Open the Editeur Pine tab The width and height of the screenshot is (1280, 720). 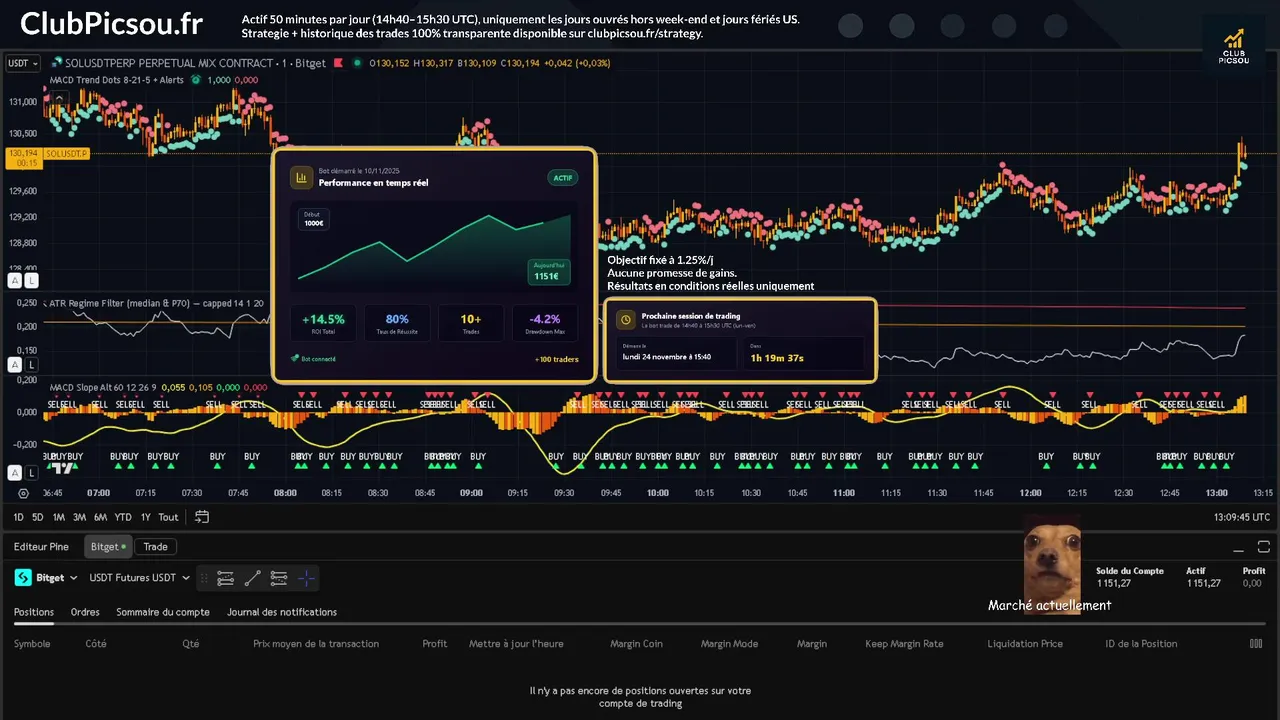pyautogui.click(x=41, y=547)
